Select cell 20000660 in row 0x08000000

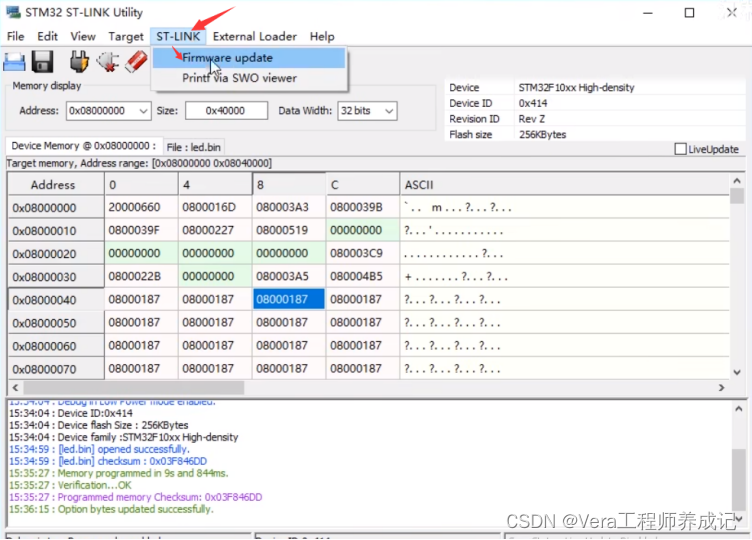[x=141, y=207]
